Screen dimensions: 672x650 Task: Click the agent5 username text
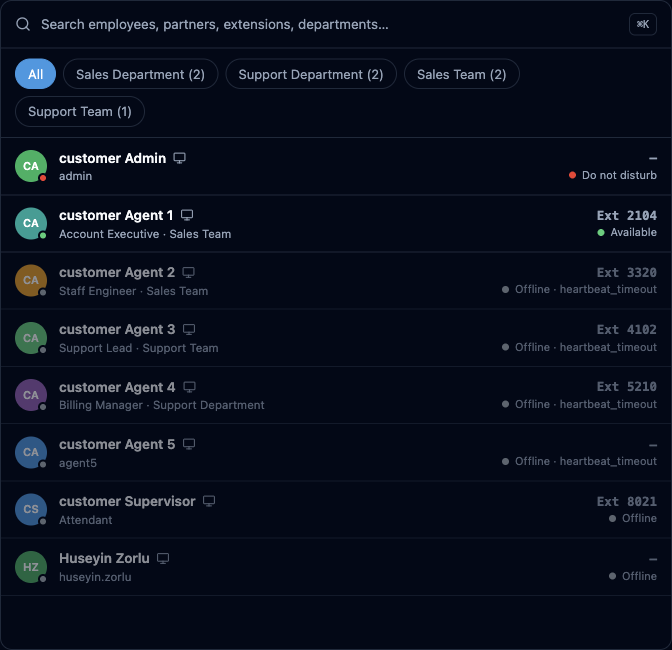[78, 463]
